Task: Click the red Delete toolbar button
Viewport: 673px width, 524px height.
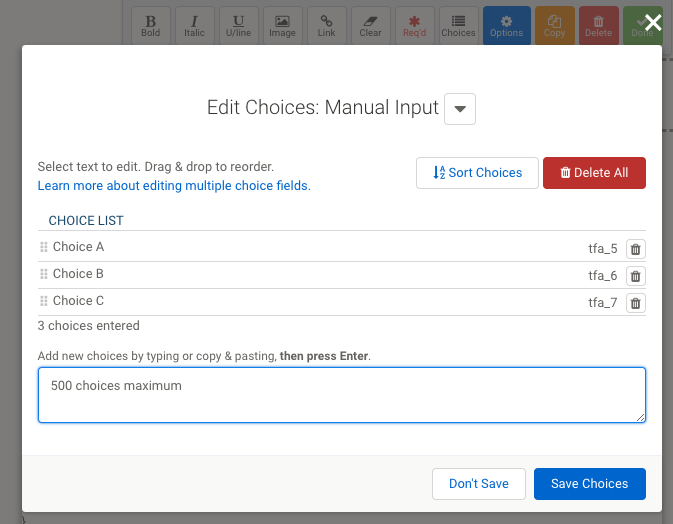Action: 599,25
